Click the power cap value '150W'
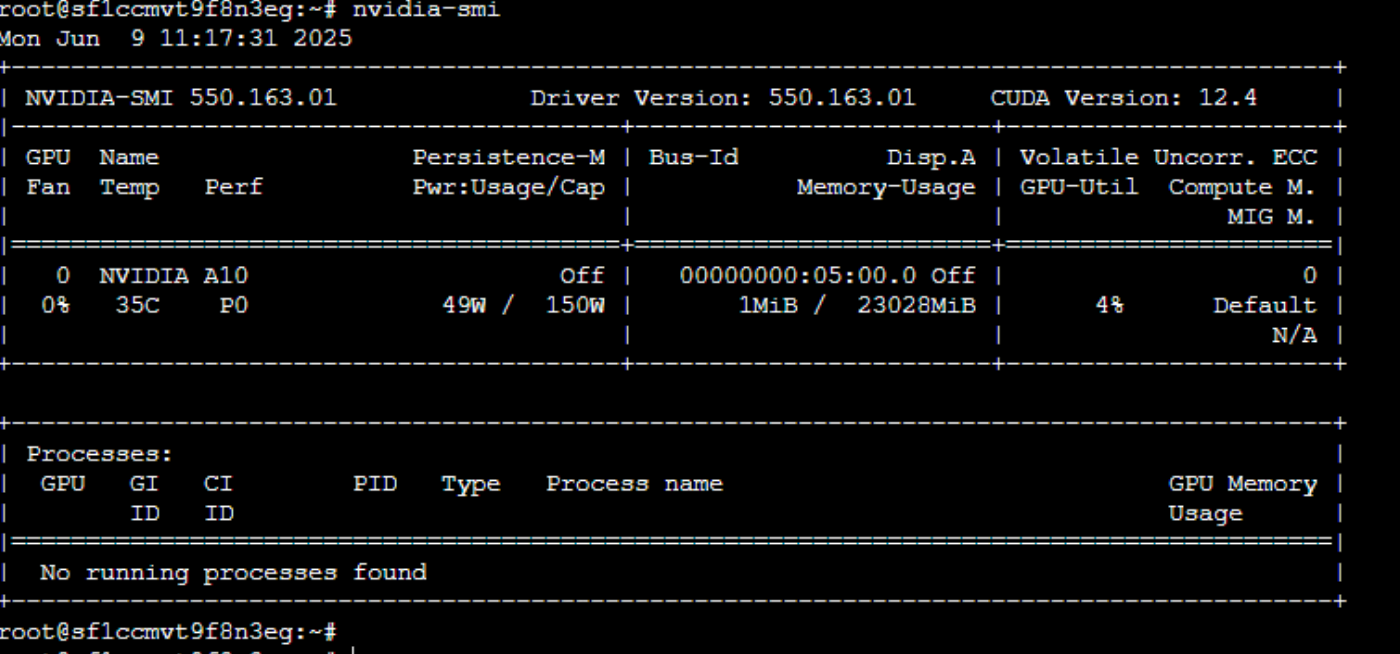1400x654 pixels. 575,306
